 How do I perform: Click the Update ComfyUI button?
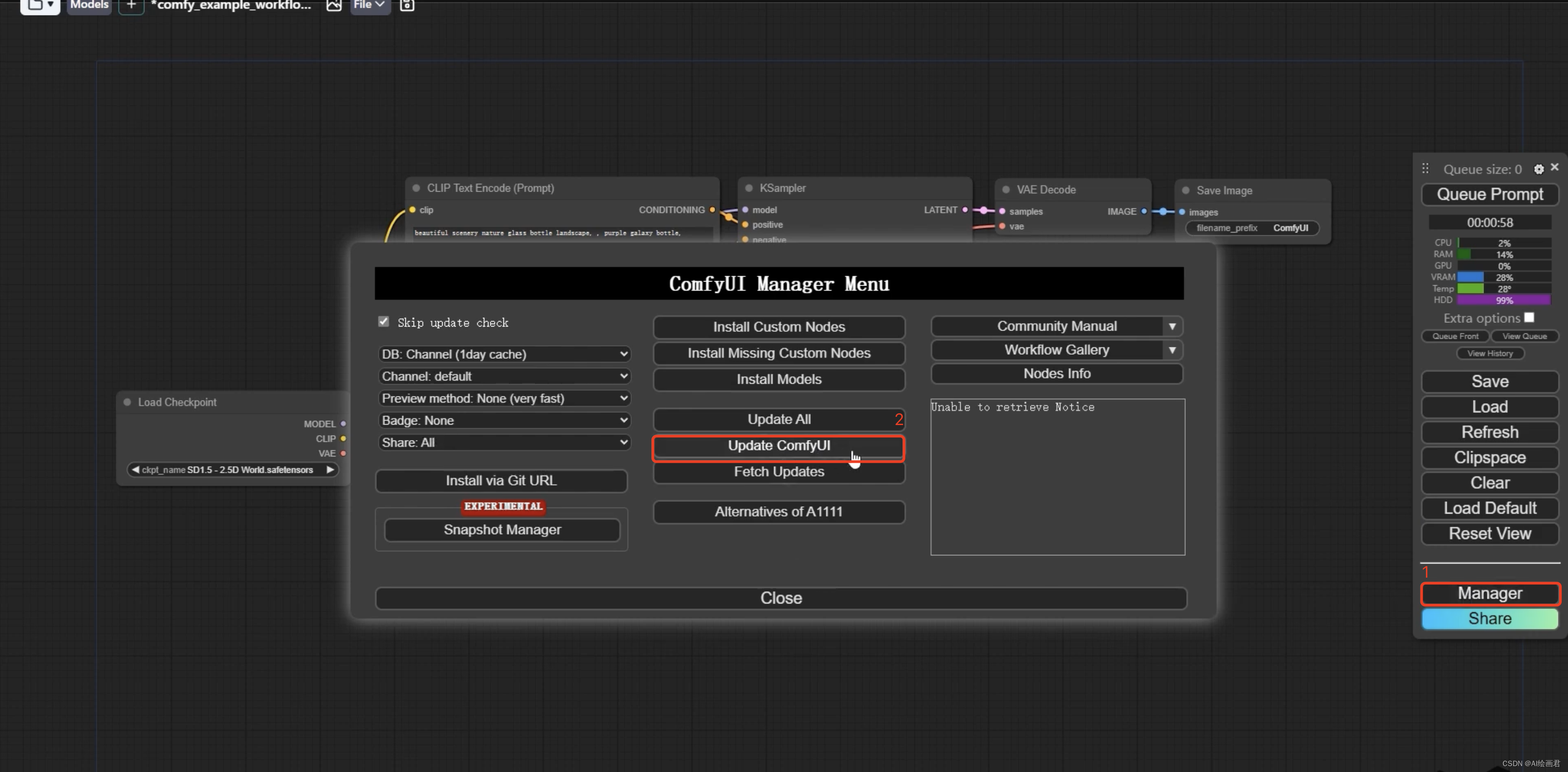(779, 445)
